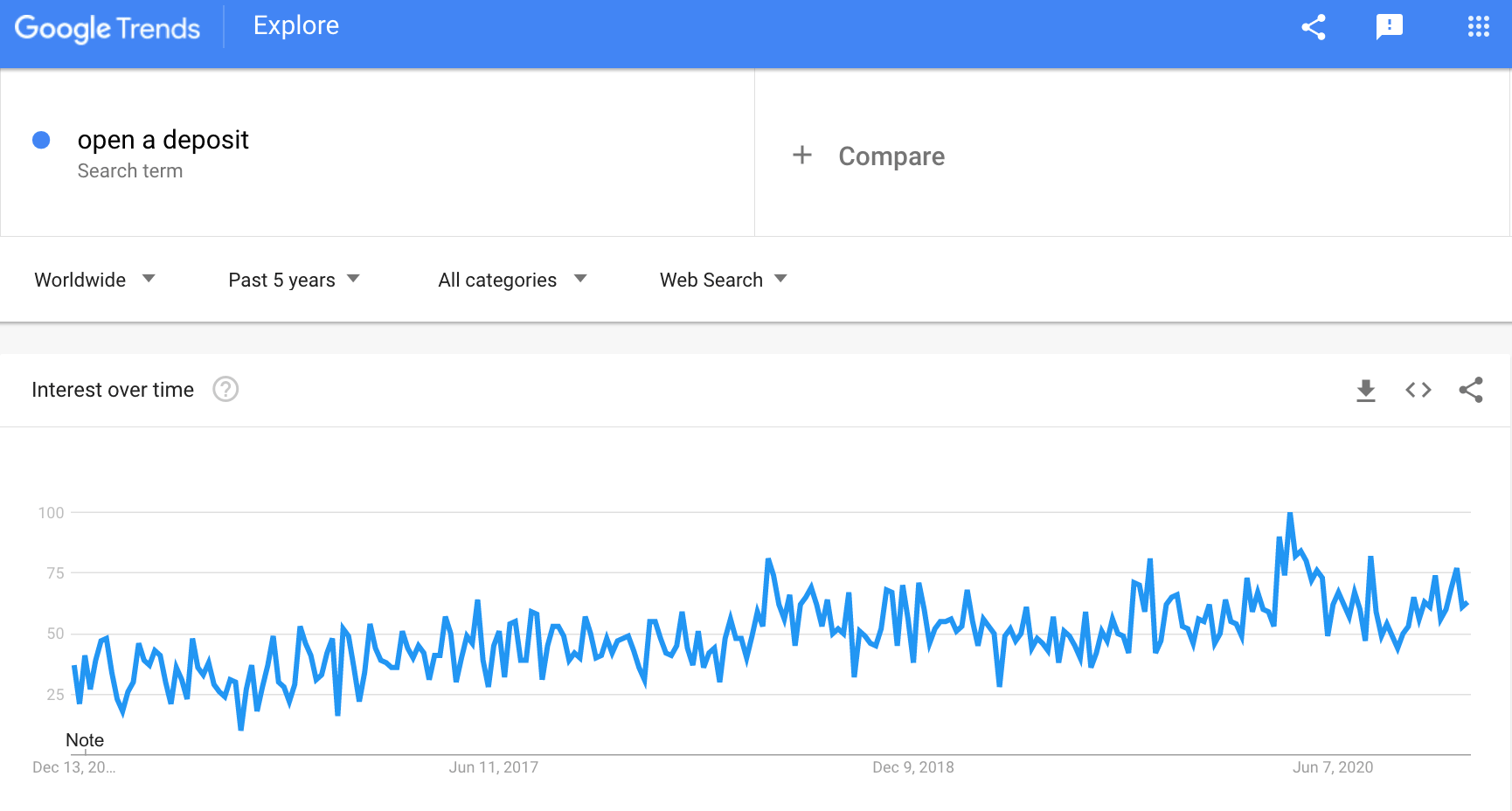The image size is (1512, 811).
Task: Click the plus icon beside Compare
Action: [x=801, y=156]
